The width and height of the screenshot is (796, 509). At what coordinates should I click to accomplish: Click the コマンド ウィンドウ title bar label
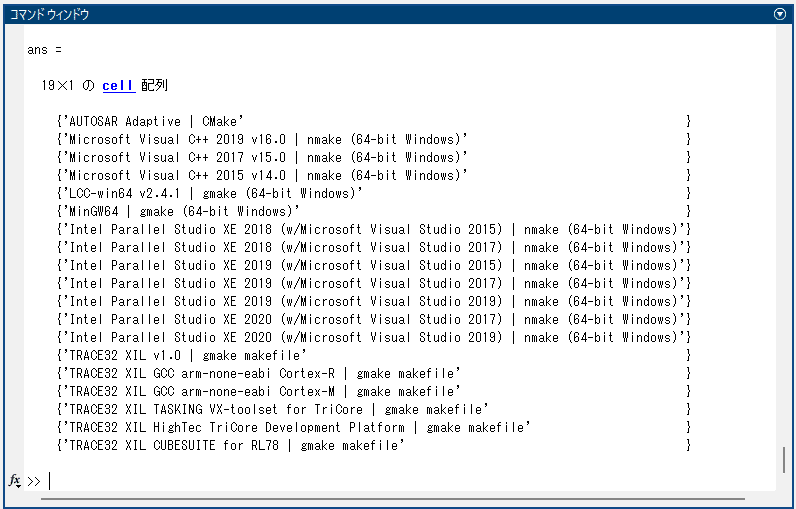click(50, 15)
